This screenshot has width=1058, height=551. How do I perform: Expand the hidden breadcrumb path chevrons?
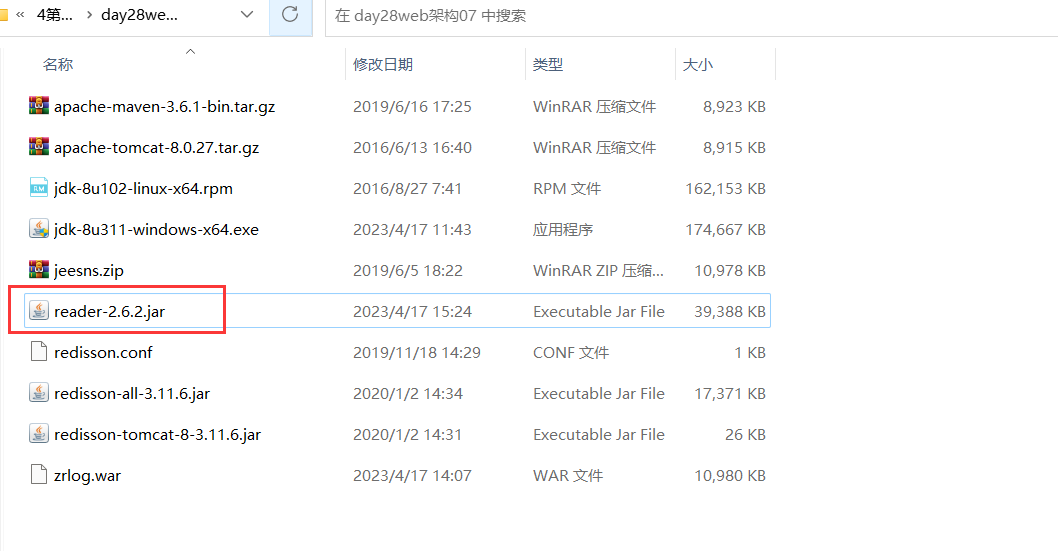(x=20, y=15)
